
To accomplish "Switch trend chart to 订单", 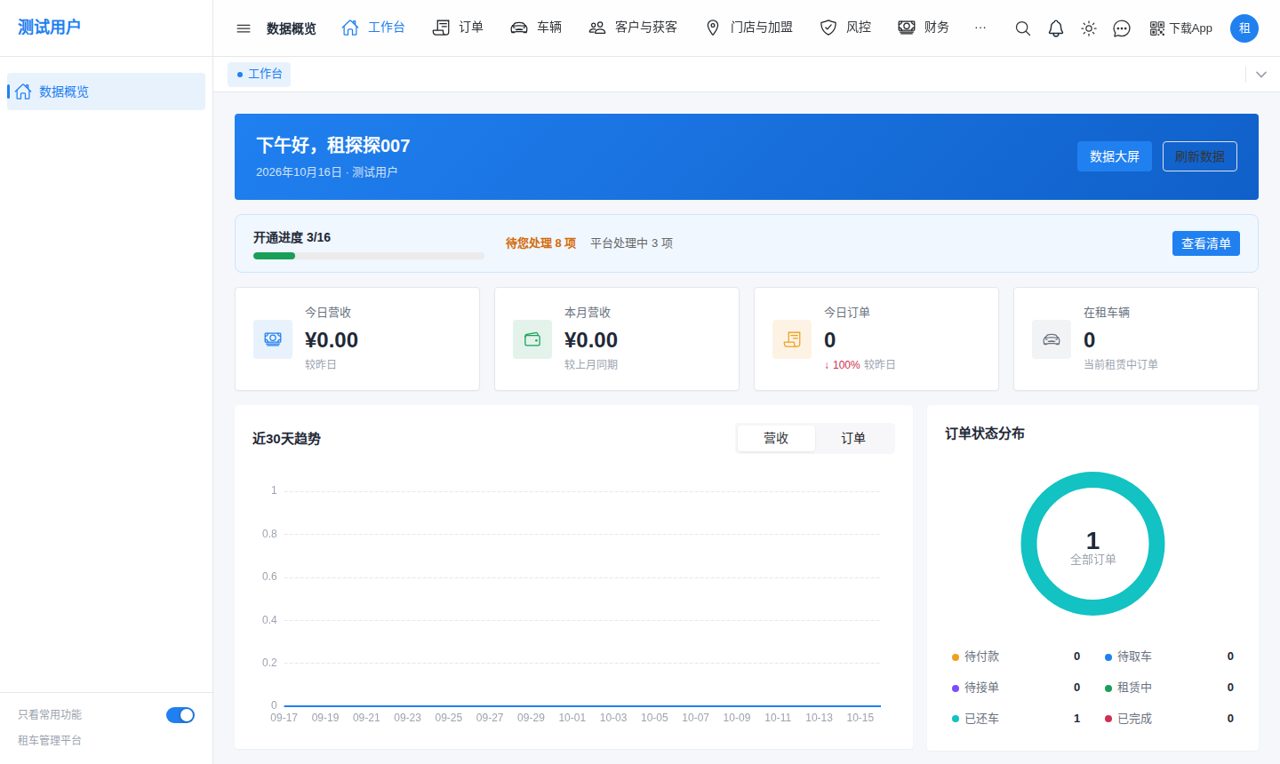I will tap(853, 438).
